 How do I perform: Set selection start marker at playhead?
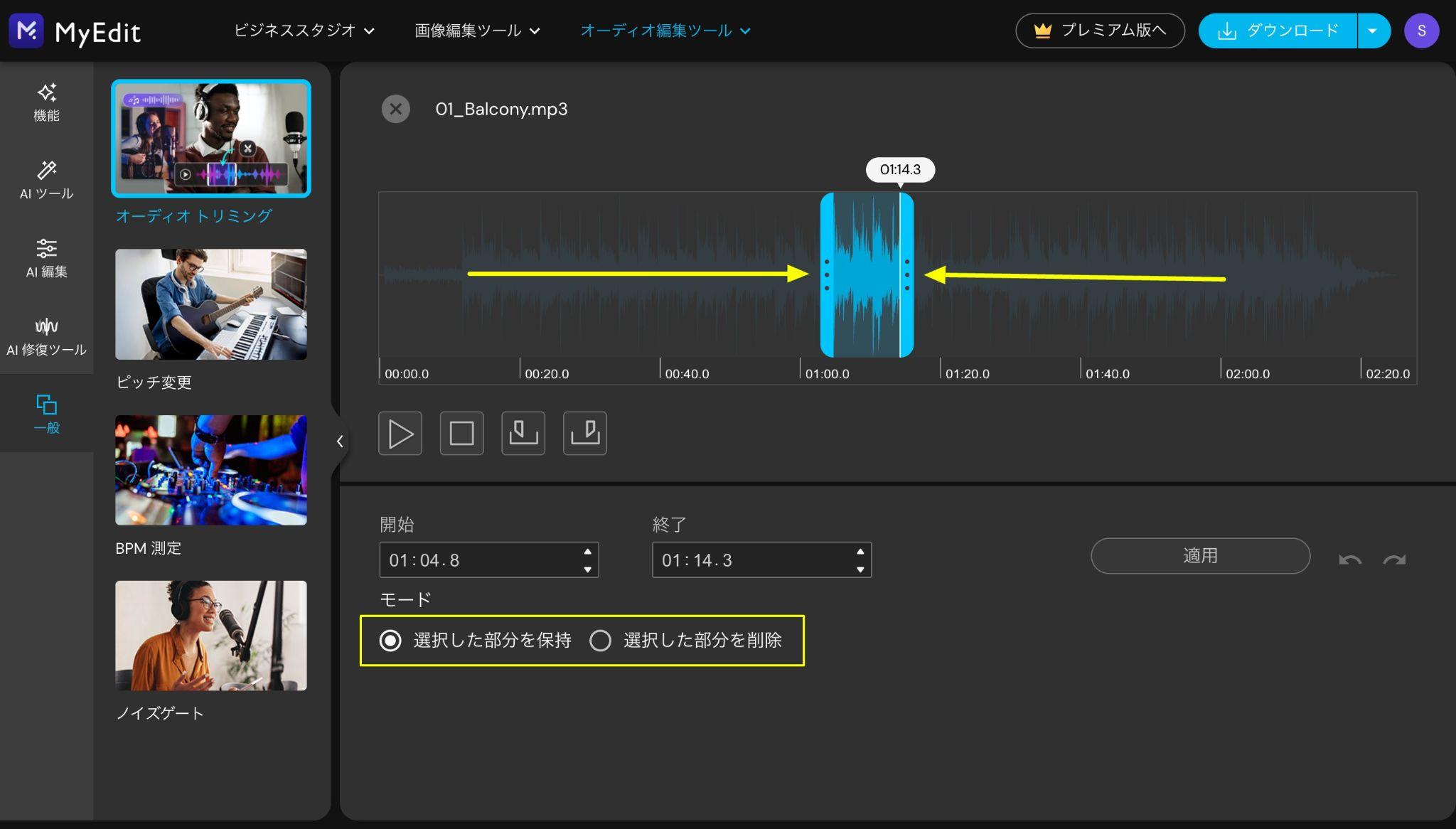pyautogui.click(x=523, y=433)
